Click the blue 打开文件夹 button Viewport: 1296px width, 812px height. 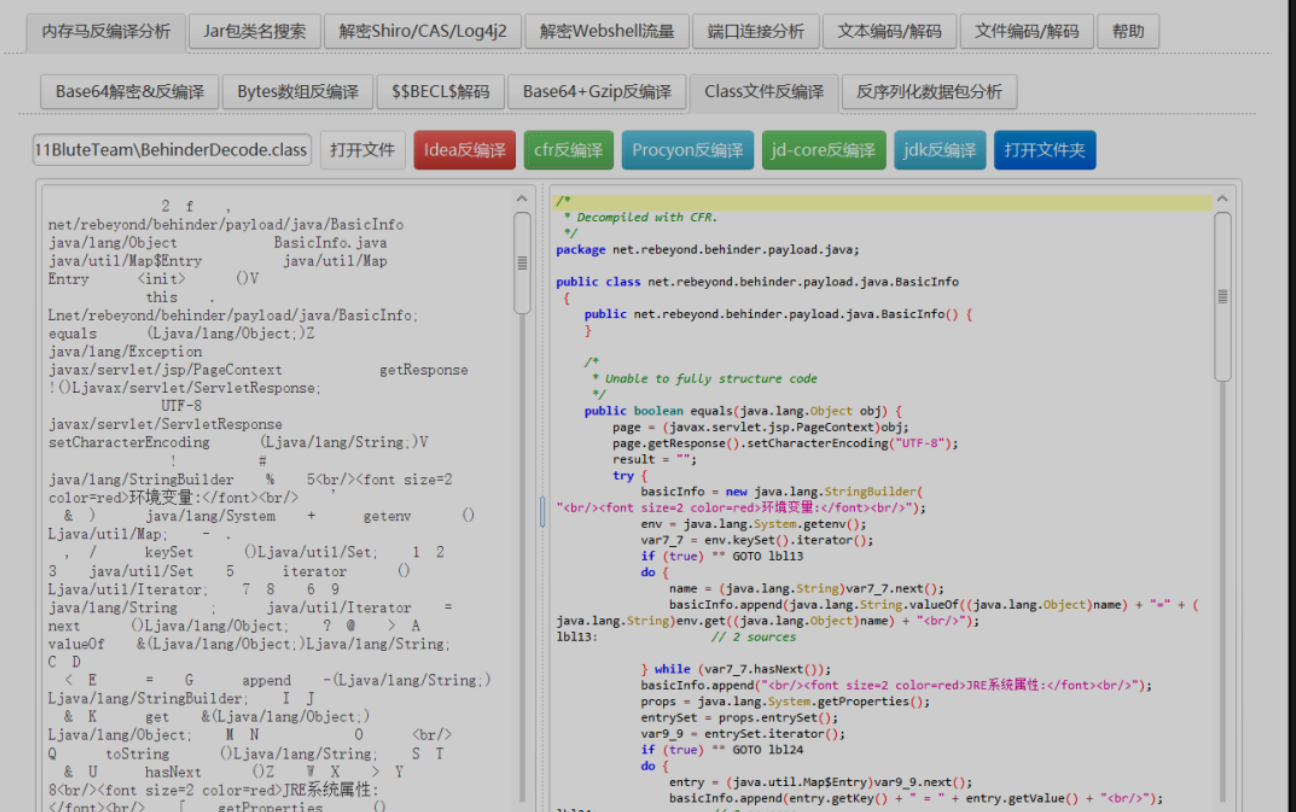click(x=1044, y=150)
